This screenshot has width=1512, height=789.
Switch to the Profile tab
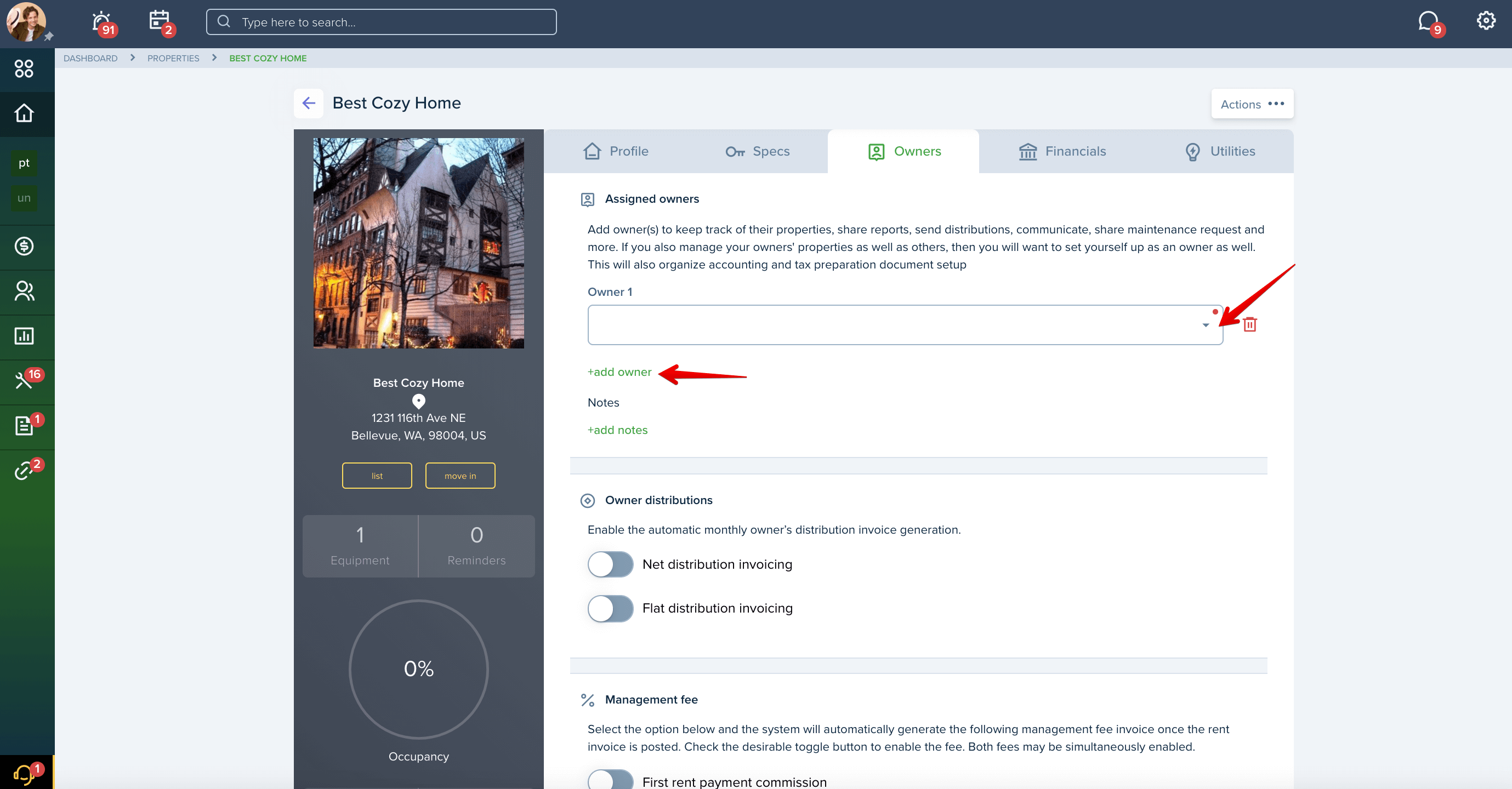[x=616, y=151]
